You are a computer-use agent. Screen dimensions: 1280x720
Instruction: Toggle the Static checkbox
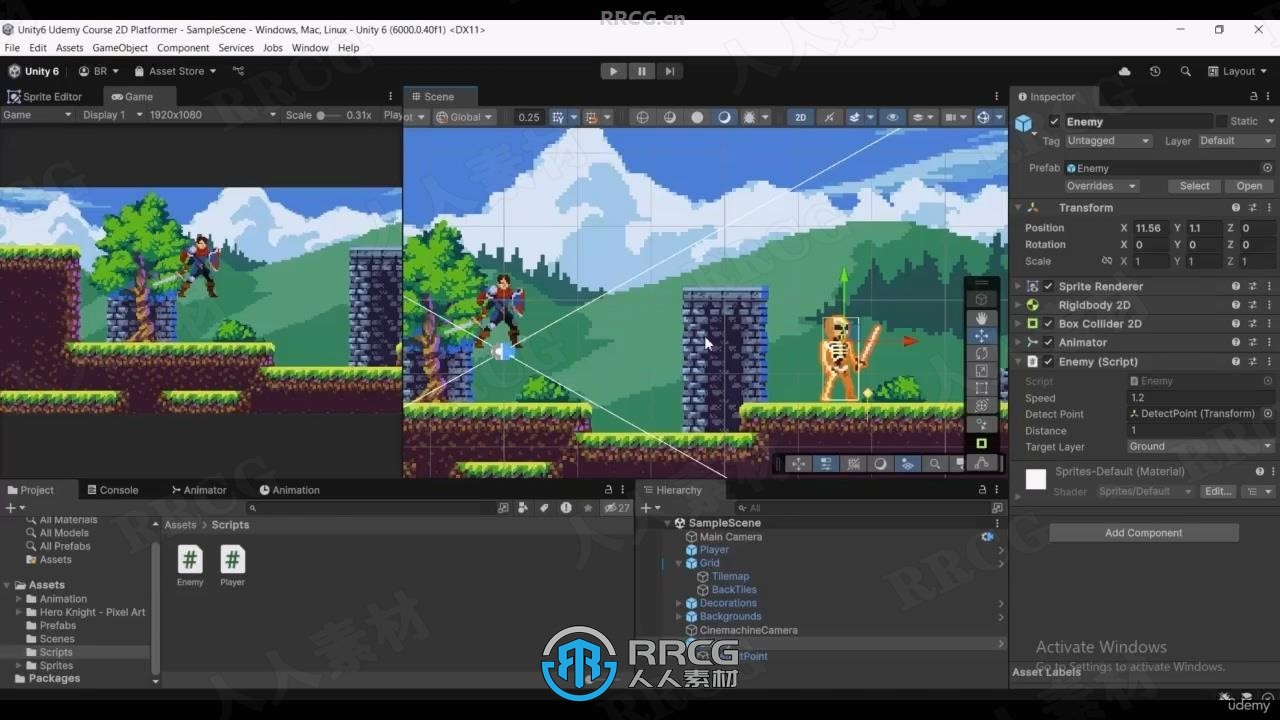[x=1221, y=121]
